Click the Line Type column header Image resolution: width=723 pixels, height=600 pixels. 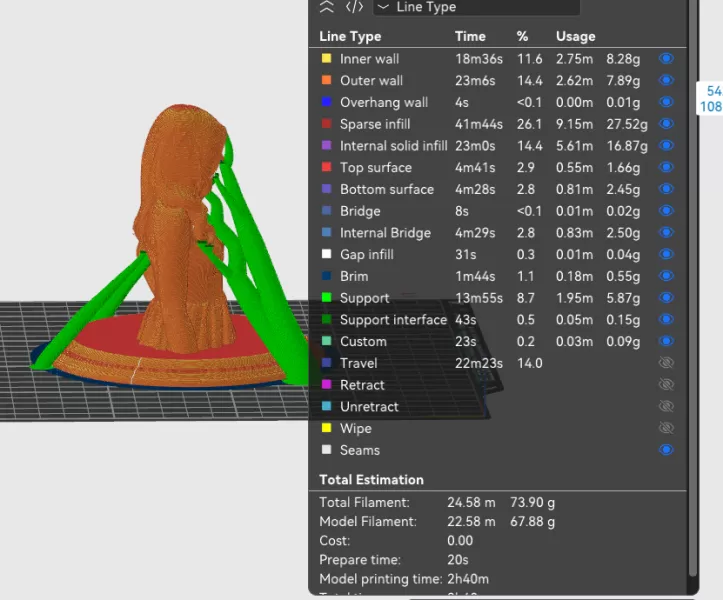click(350, 36)
